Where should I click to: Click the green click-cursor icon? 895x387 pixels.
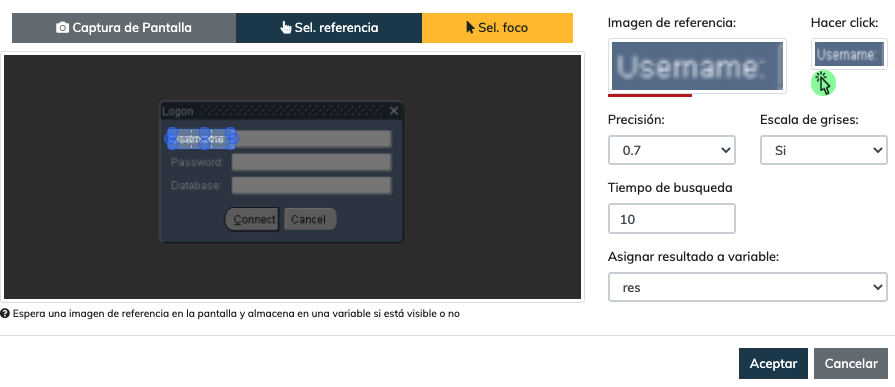(823, 83)
